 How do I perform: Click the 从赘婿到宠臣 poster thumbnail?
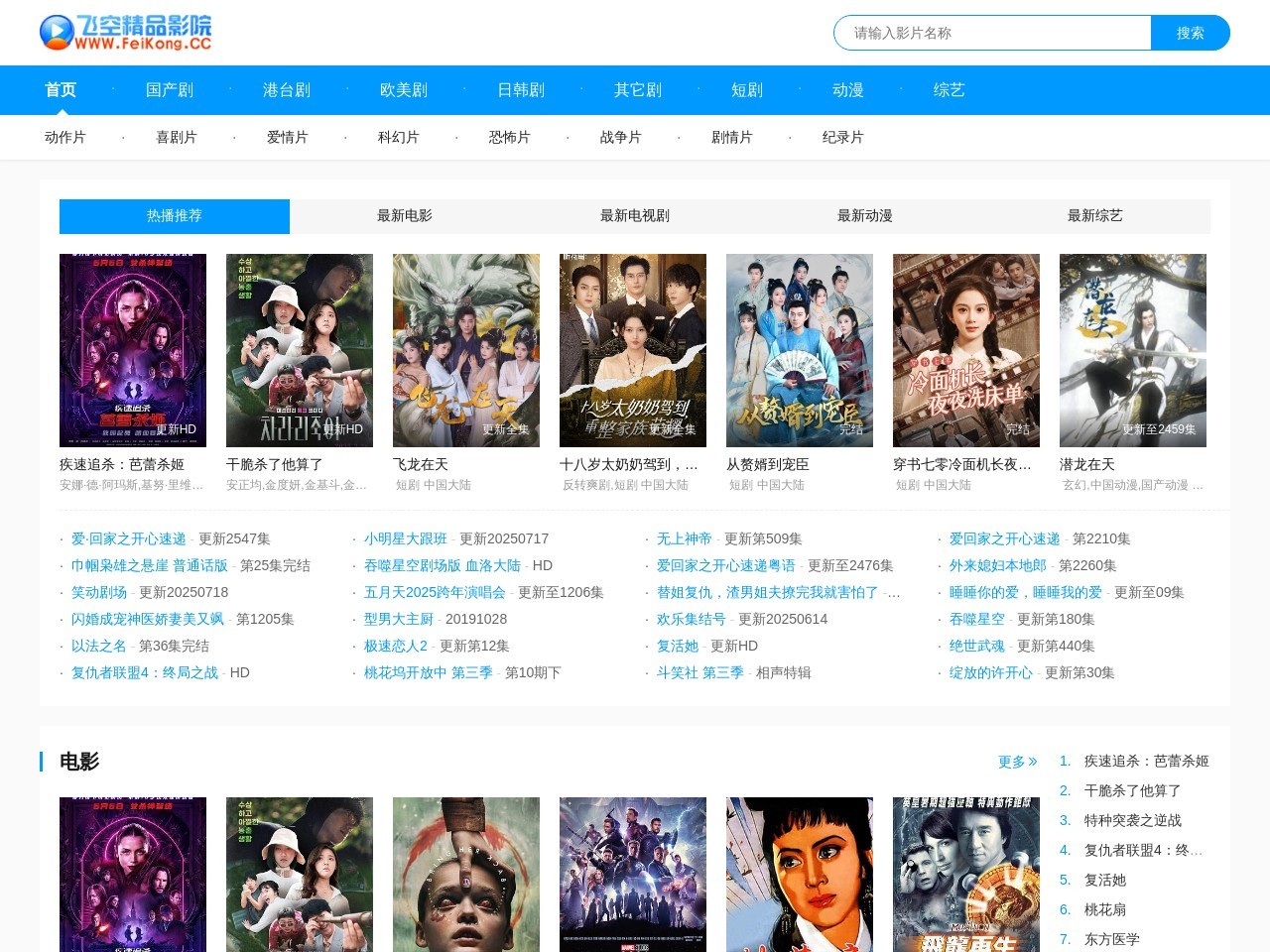[x=800, y=350]
